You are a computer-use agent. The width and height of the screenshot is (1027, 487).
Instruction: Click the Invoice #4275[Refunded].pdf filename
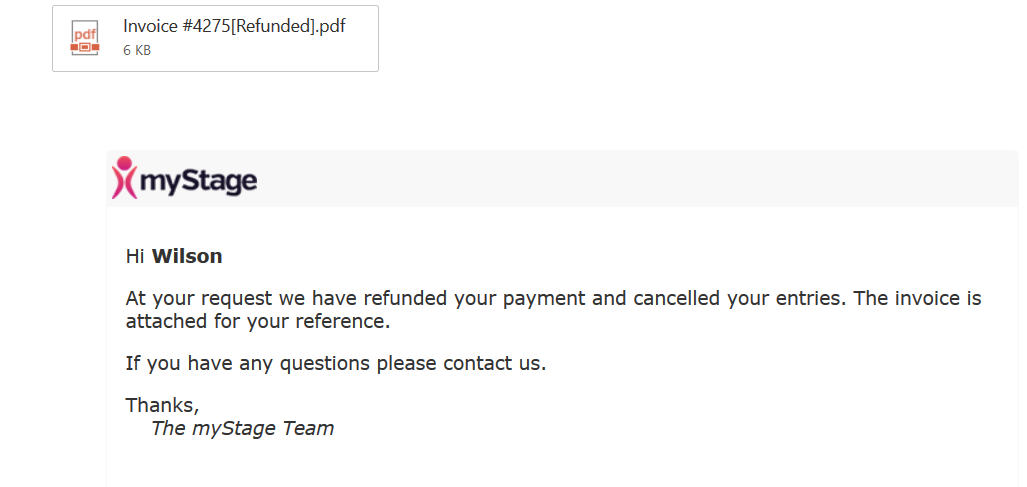coord(234,26)
